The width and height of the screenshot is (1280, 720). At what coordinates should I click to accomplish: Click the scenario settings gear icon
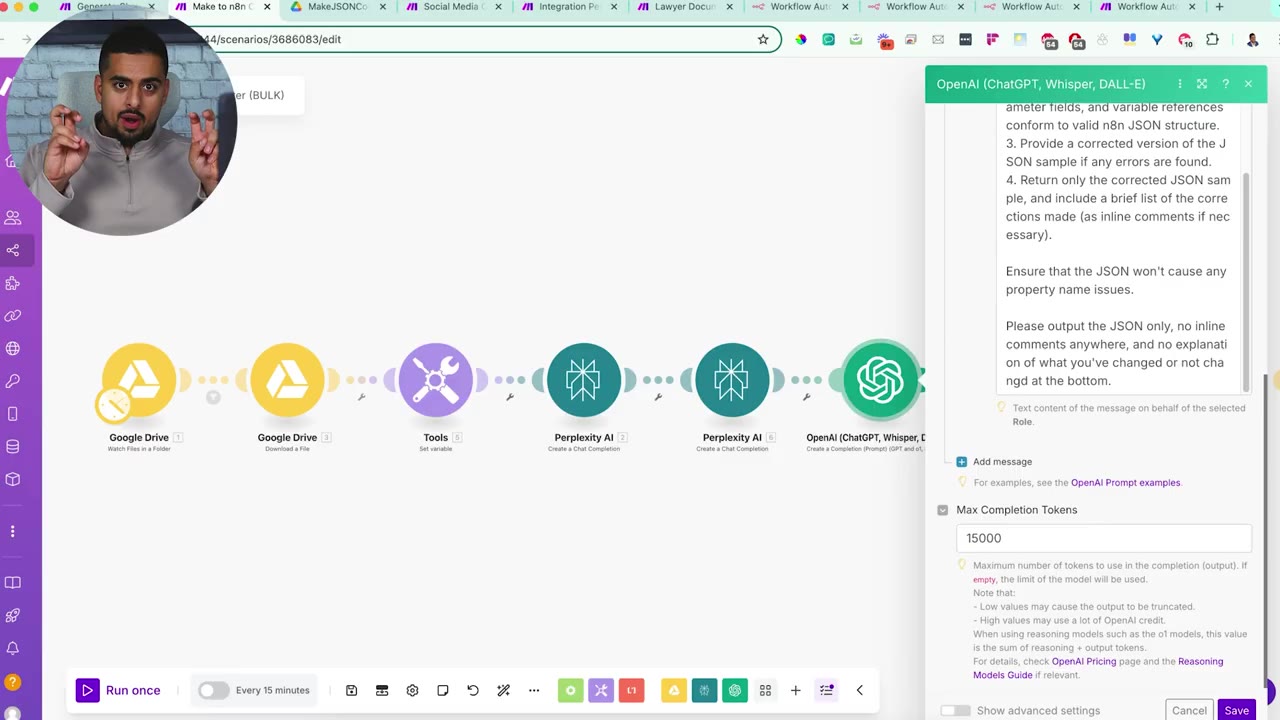pos(412,690)
